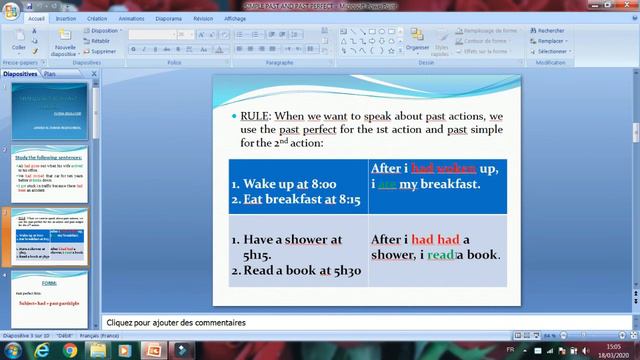
Task: Open the Sélectionner menu
Action: pos(551,51)
